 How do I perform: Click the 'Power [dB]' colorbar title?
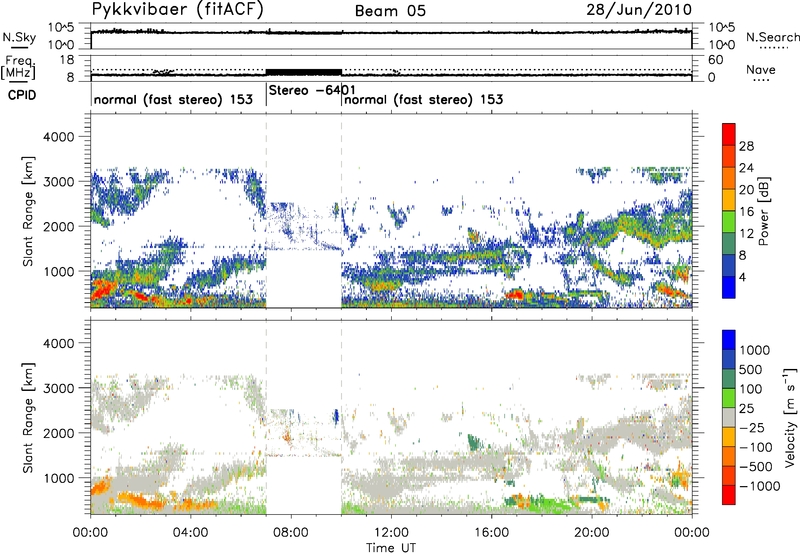(763, 211)
